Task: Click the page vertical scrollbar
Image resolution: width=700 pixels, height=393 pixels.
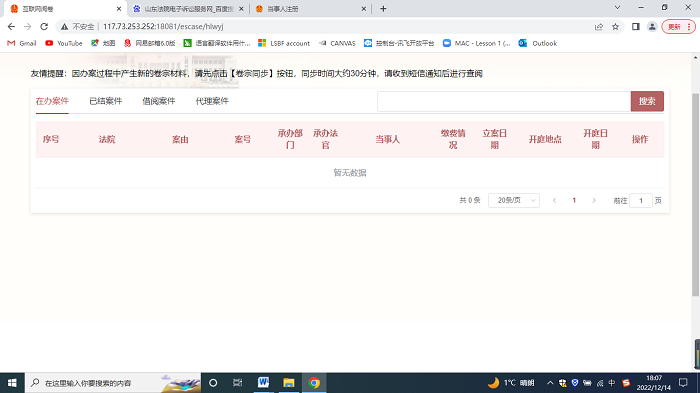Action: pyautogui.click(x=696, y=194)
